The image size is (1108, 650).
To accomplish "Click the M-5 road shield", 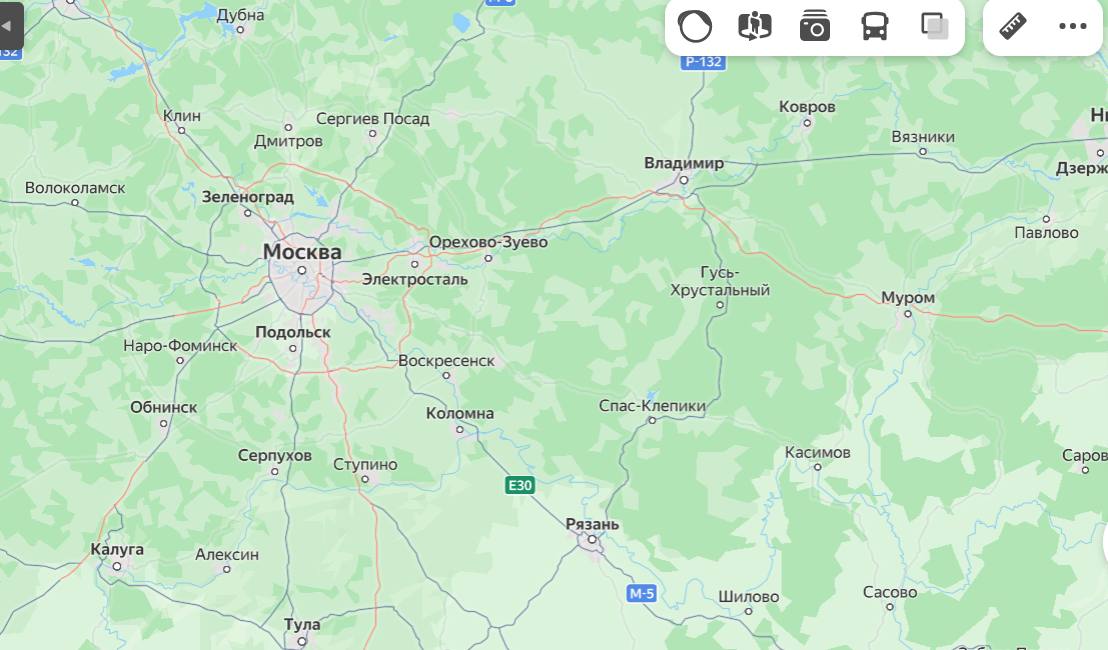I will pyautogui.click(x=642, y=593).
